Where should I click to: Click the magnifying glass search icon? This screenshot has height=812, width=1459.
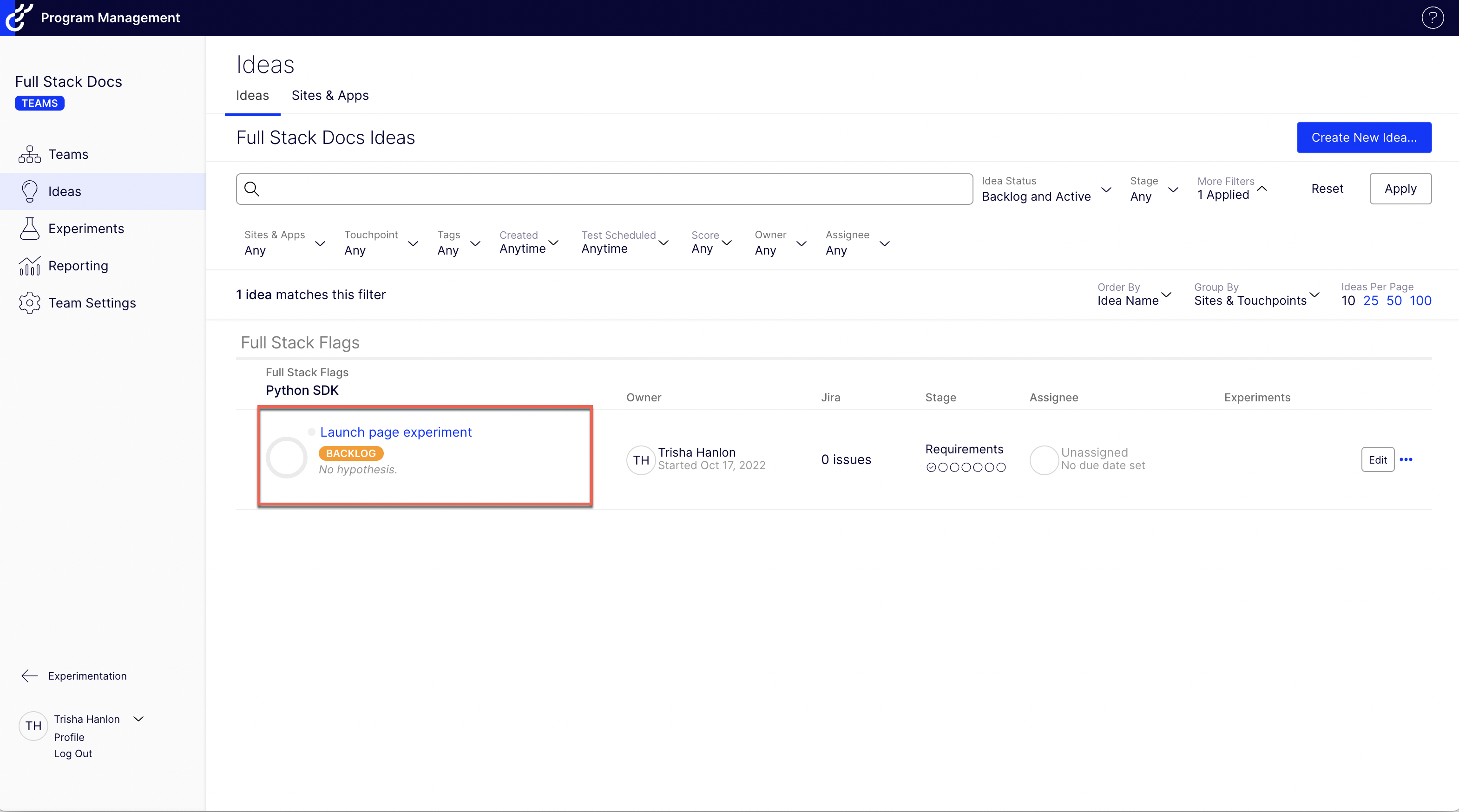pyautogui.click(x=251, y=189)
